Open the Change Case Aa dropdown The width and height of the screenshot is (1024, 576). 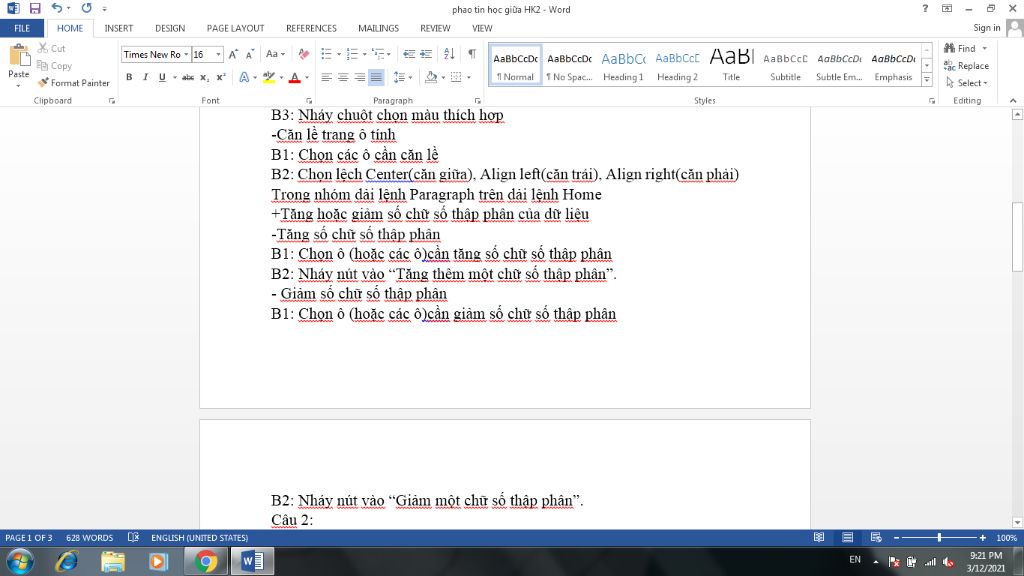[x=275, y=54]
